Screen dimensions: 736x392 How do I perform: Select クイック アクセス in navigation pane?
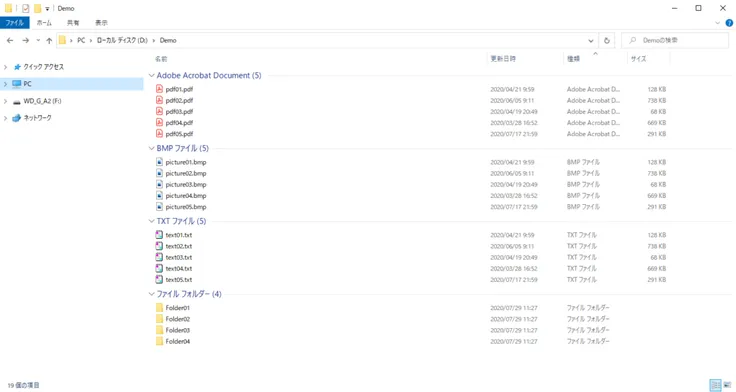tap(43, 67)
